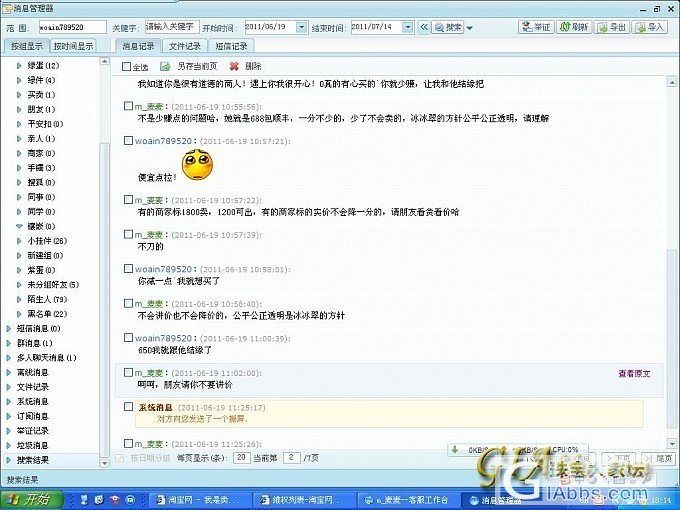Viewport: 680px width, 510px height.
Task: Click the 按时间显示 button
Action: (x=73, y=46)
